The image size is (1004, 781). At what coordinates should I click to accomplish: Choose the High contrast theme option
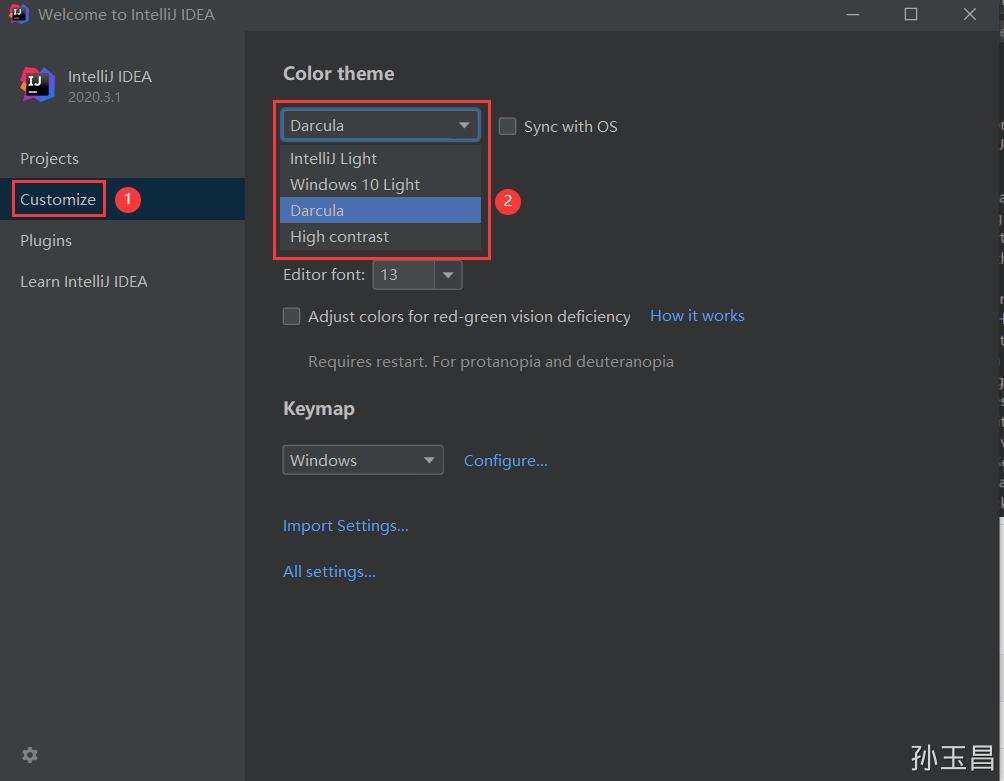click(339, 237)
